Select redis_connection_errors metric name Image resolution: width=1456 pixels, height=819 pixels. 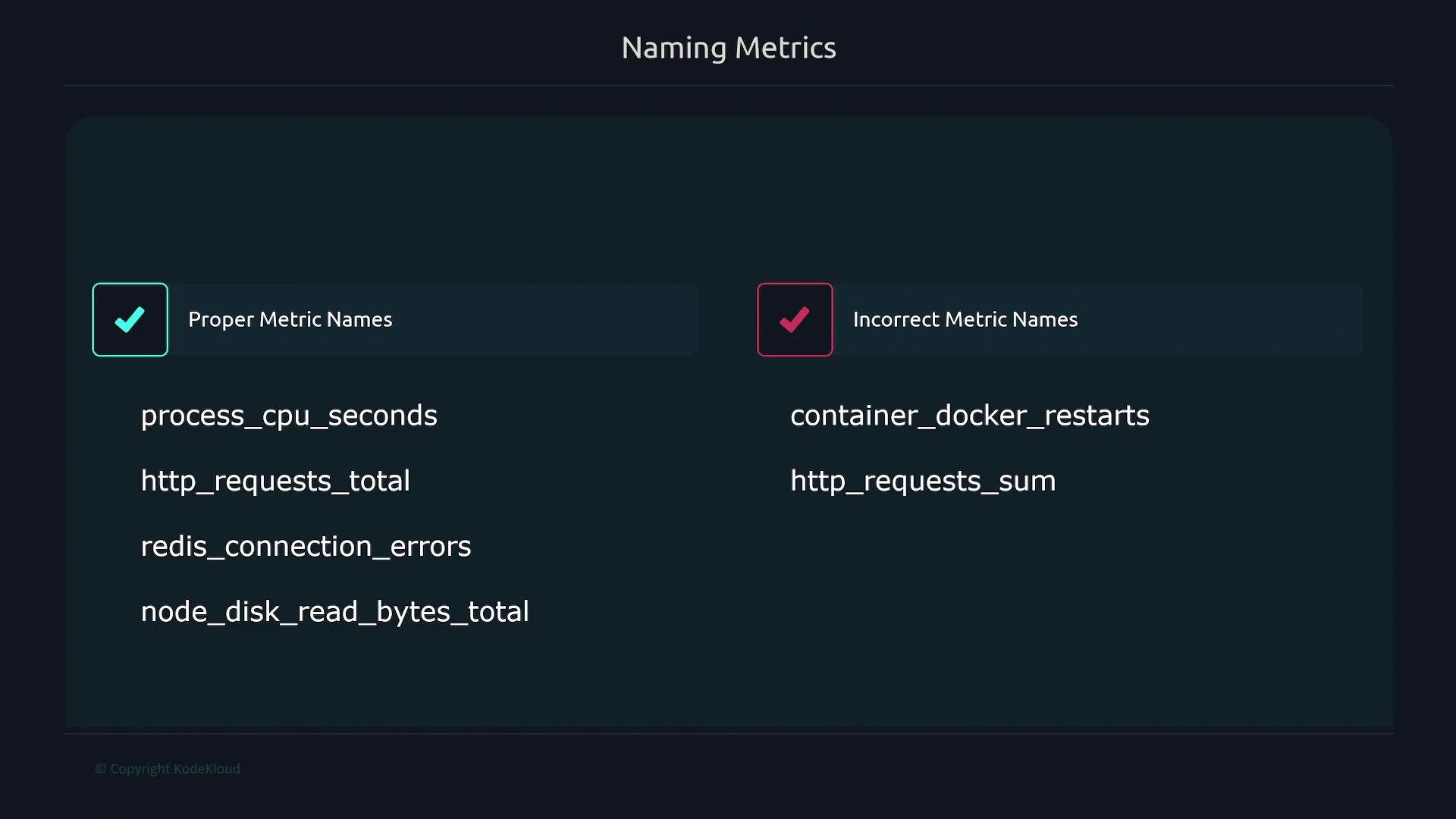point(306,546)
